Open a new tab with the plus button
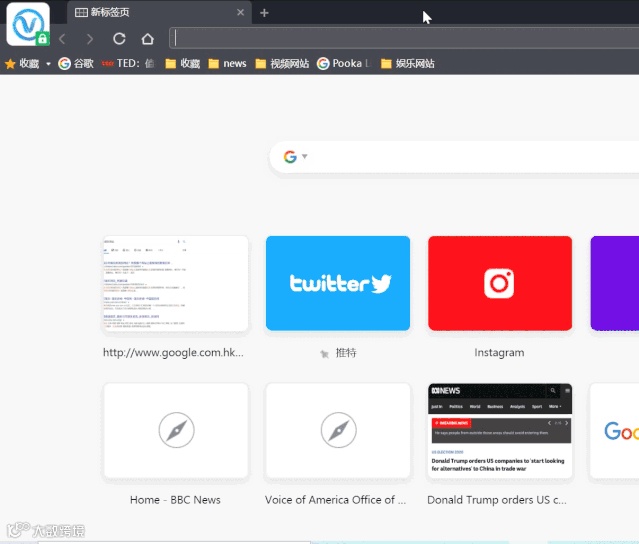Image resolution: width=639 pixels, height=544 pixels. tap(264, 13)
